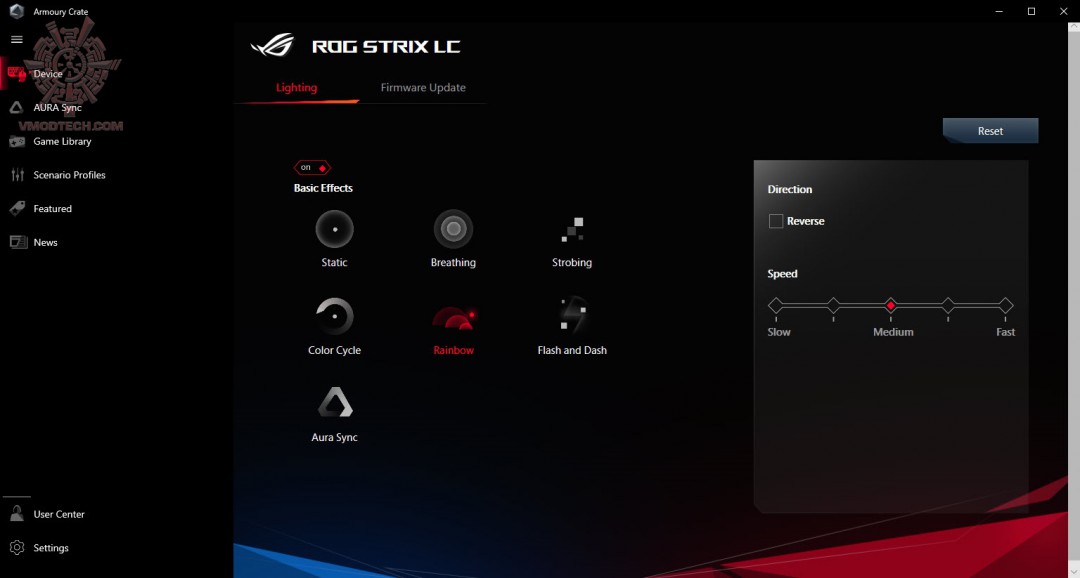Select the Flash and Dash effect

point(572,316)
